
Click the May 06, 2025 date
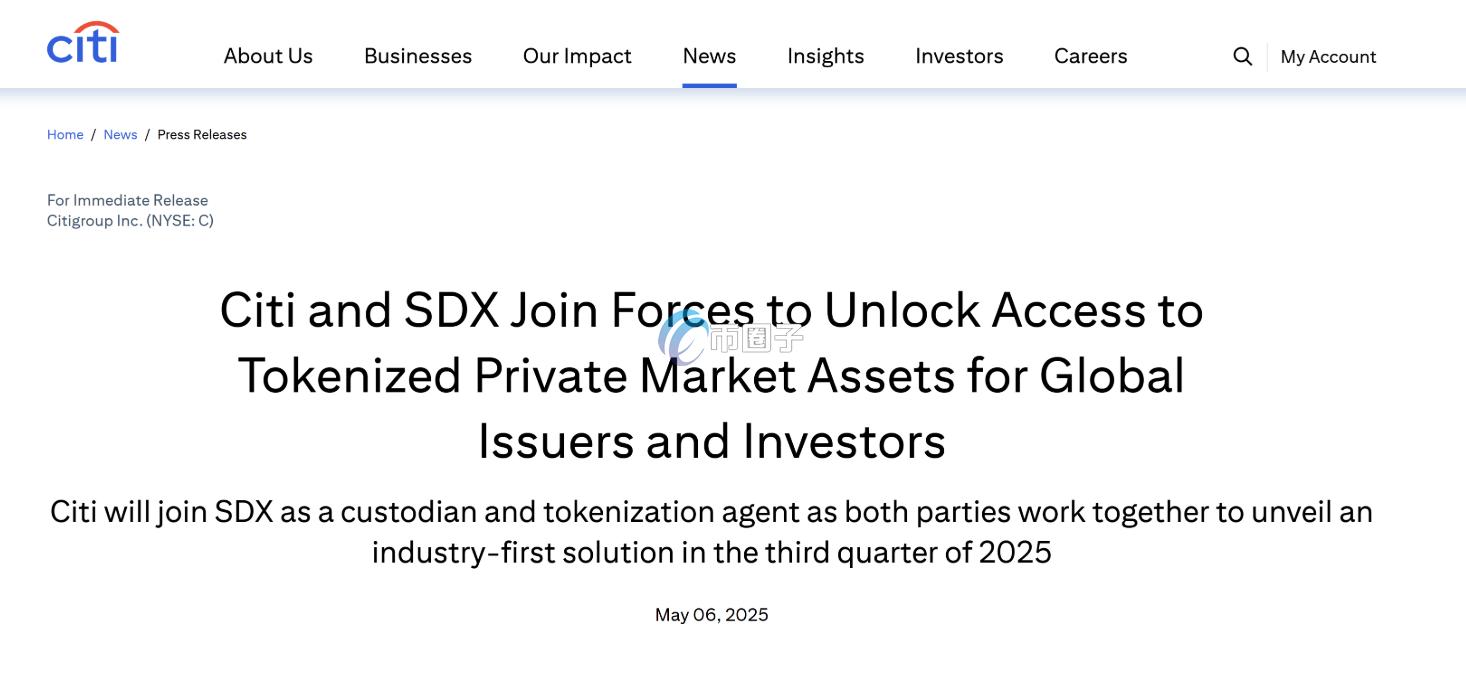tap(711, 614)
